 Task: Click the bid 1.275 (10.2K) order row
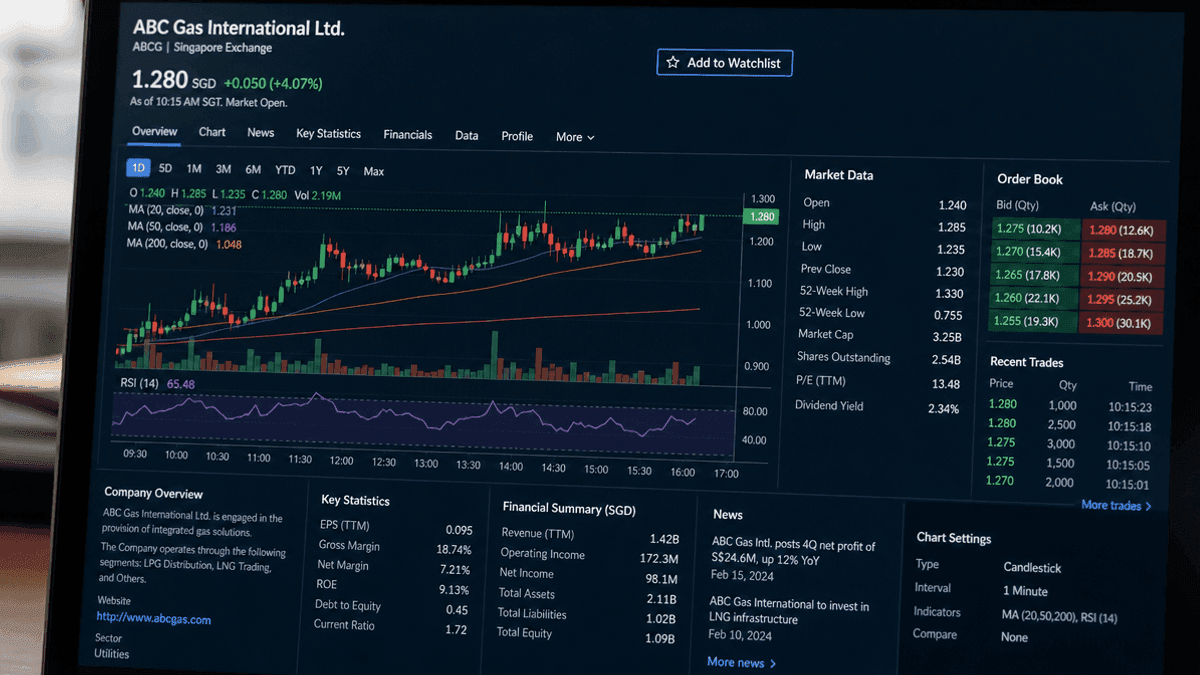tap(1035, 228)
